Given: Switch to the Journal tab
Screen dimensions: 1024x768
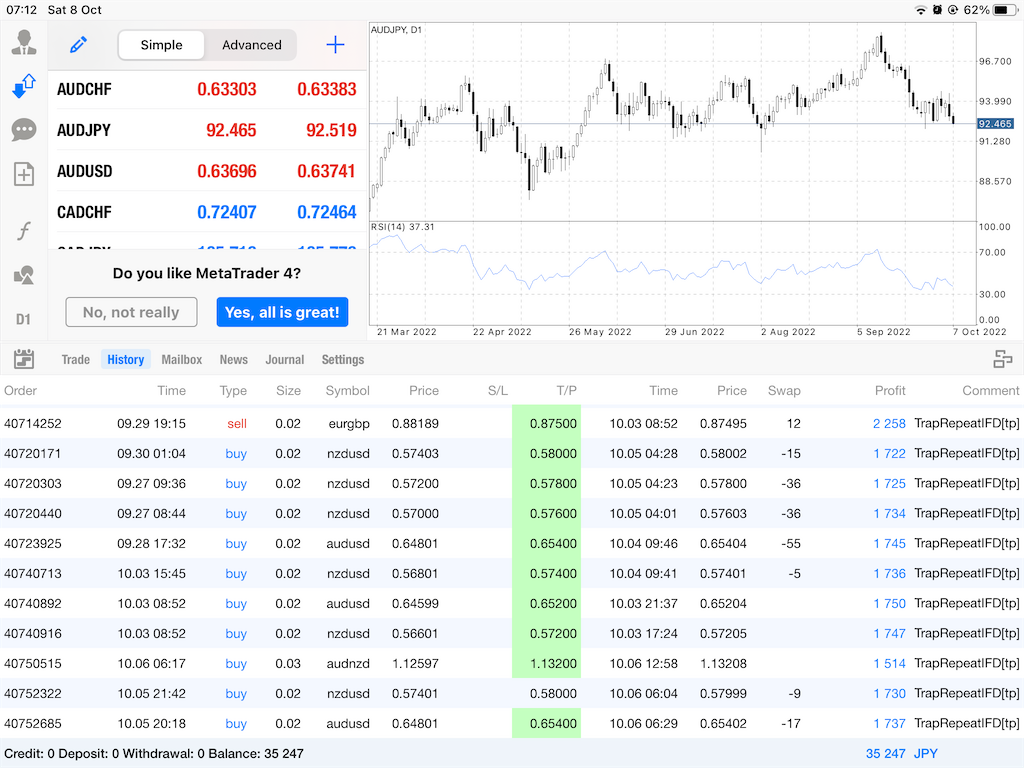Looking at the screenshot, I should tap(285, 360).
